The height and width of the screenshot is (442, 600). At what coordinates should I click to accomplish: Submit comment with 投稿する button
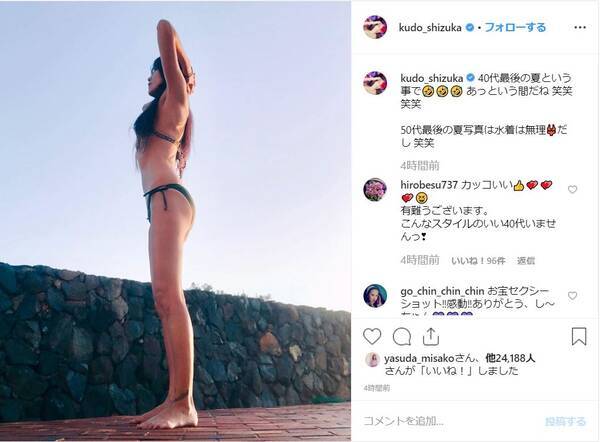click(x=565, y=421)
